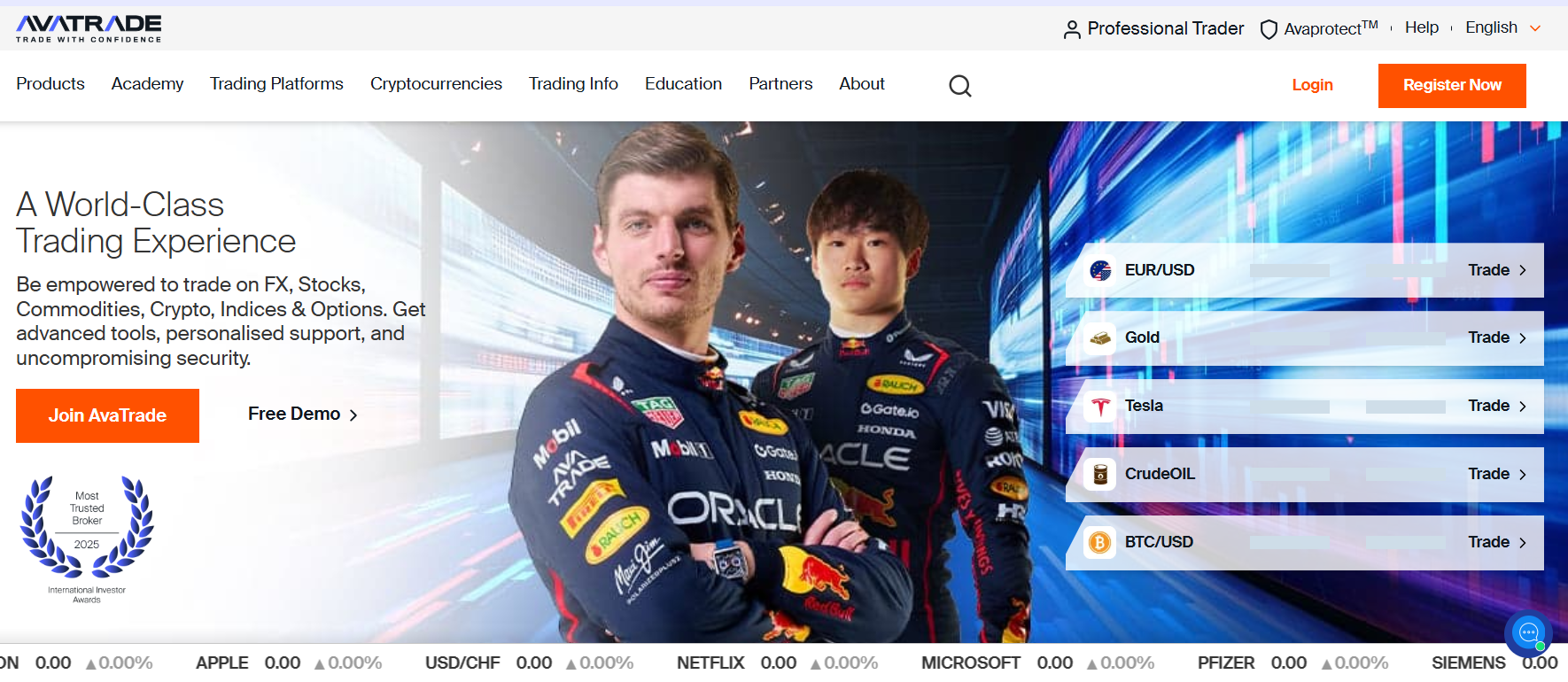Click the arrow on the BTC/USD Trade row

[1523, 543]
